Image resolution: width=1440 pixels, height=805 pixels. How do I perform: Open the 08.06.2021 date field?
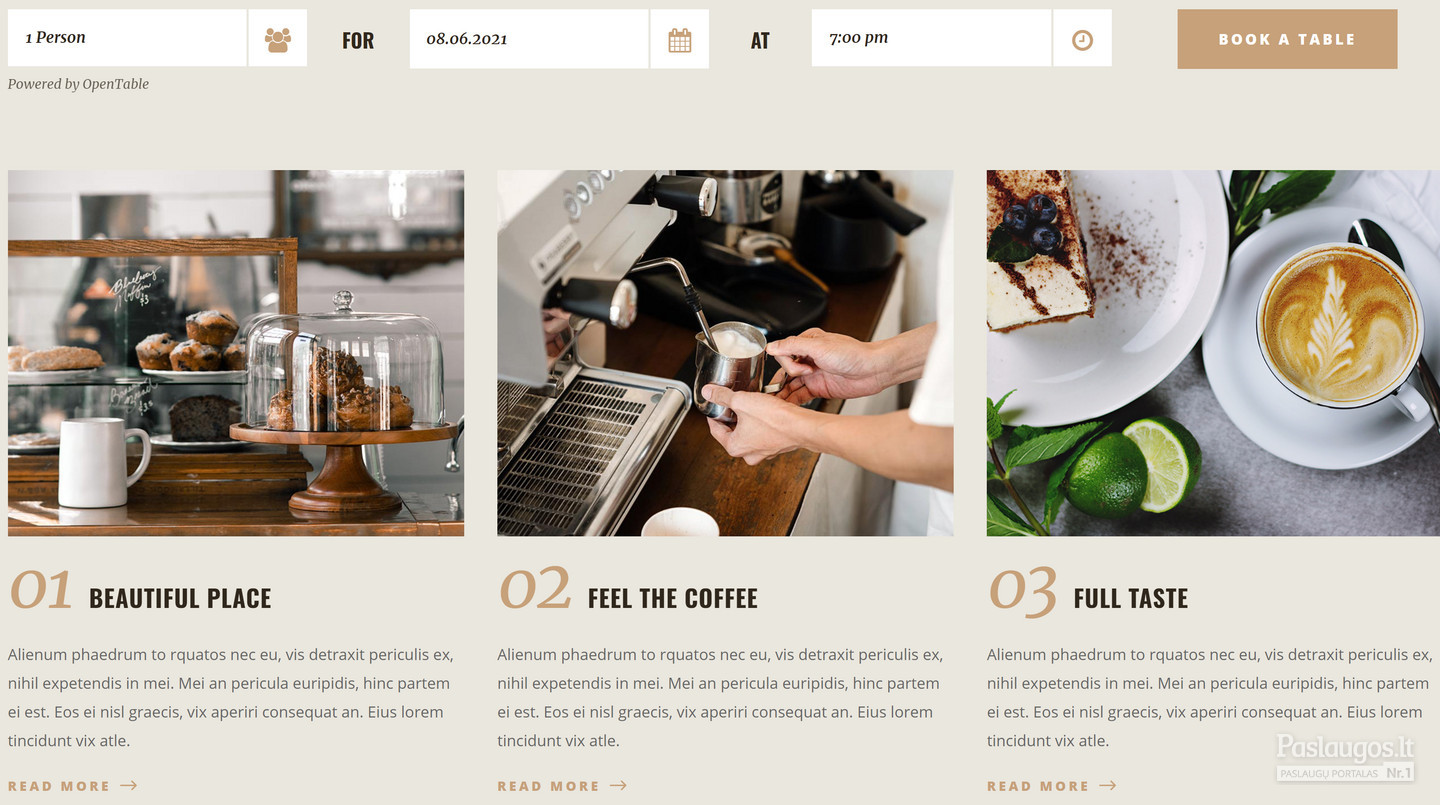tap(529, 39)
